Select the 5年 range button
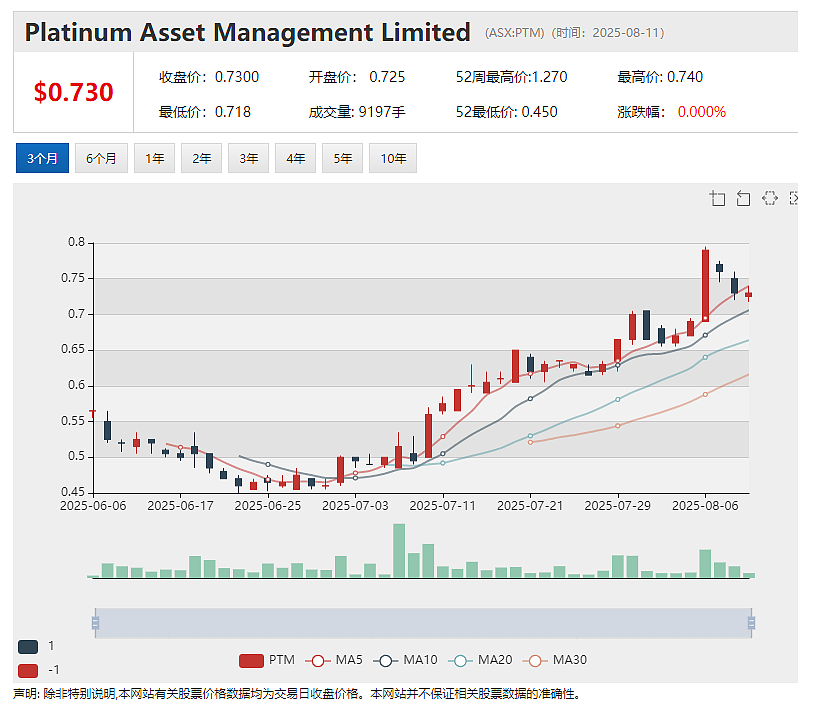813x710 pixels. pos(342,158)
